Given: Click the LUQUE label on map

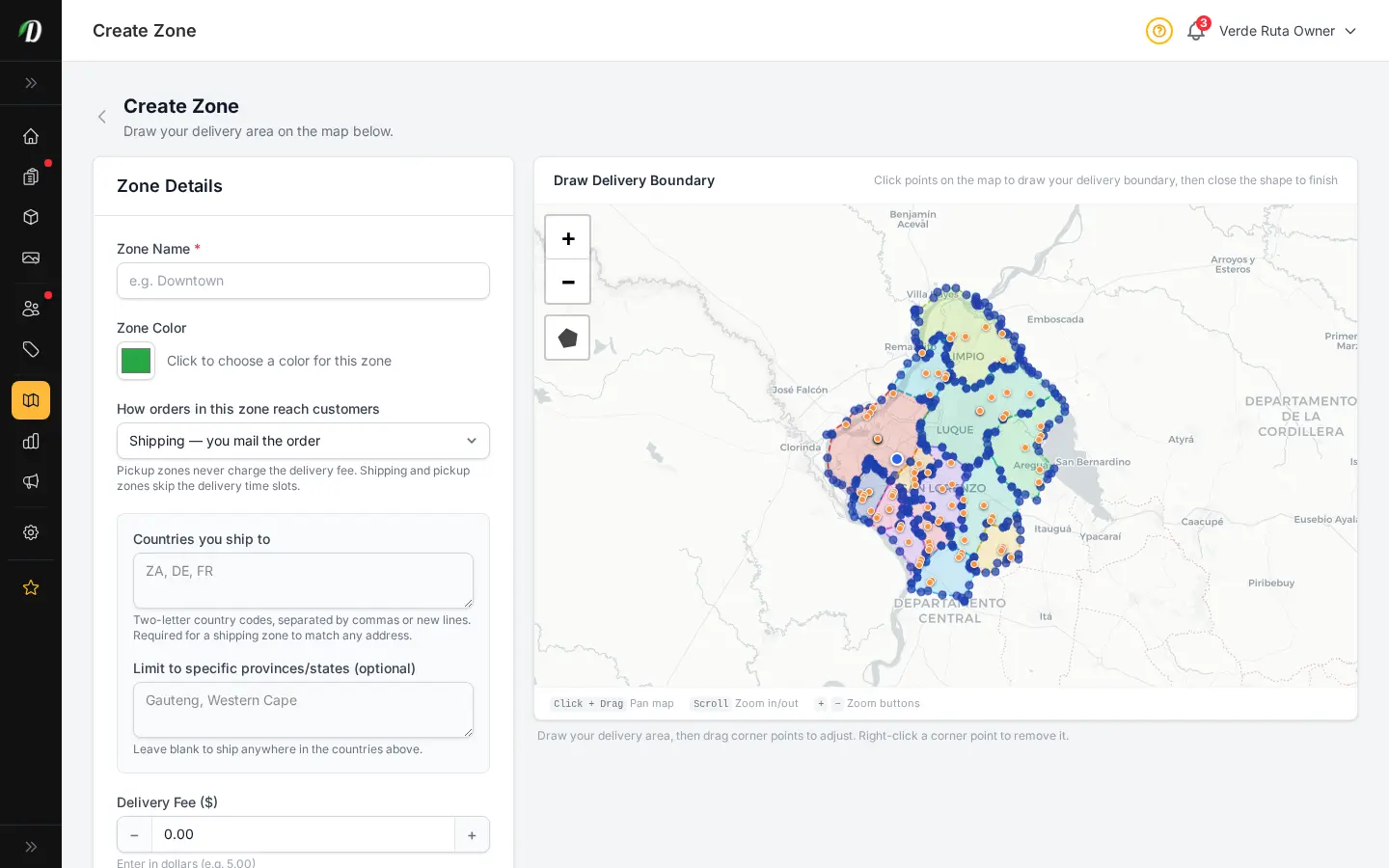Looking at the screenshot, I should click(x=955, y=430).
